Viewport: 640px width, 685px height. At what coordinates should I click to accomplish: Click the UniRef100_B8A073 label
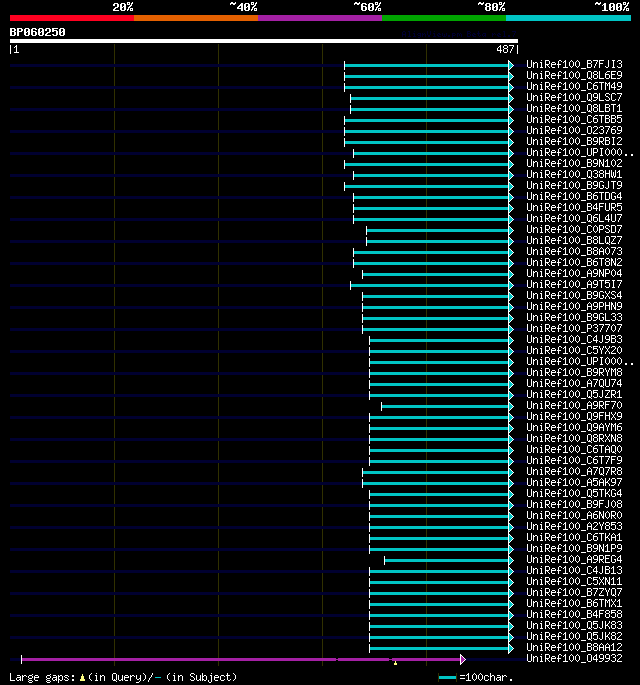click(x=574, y=252)
